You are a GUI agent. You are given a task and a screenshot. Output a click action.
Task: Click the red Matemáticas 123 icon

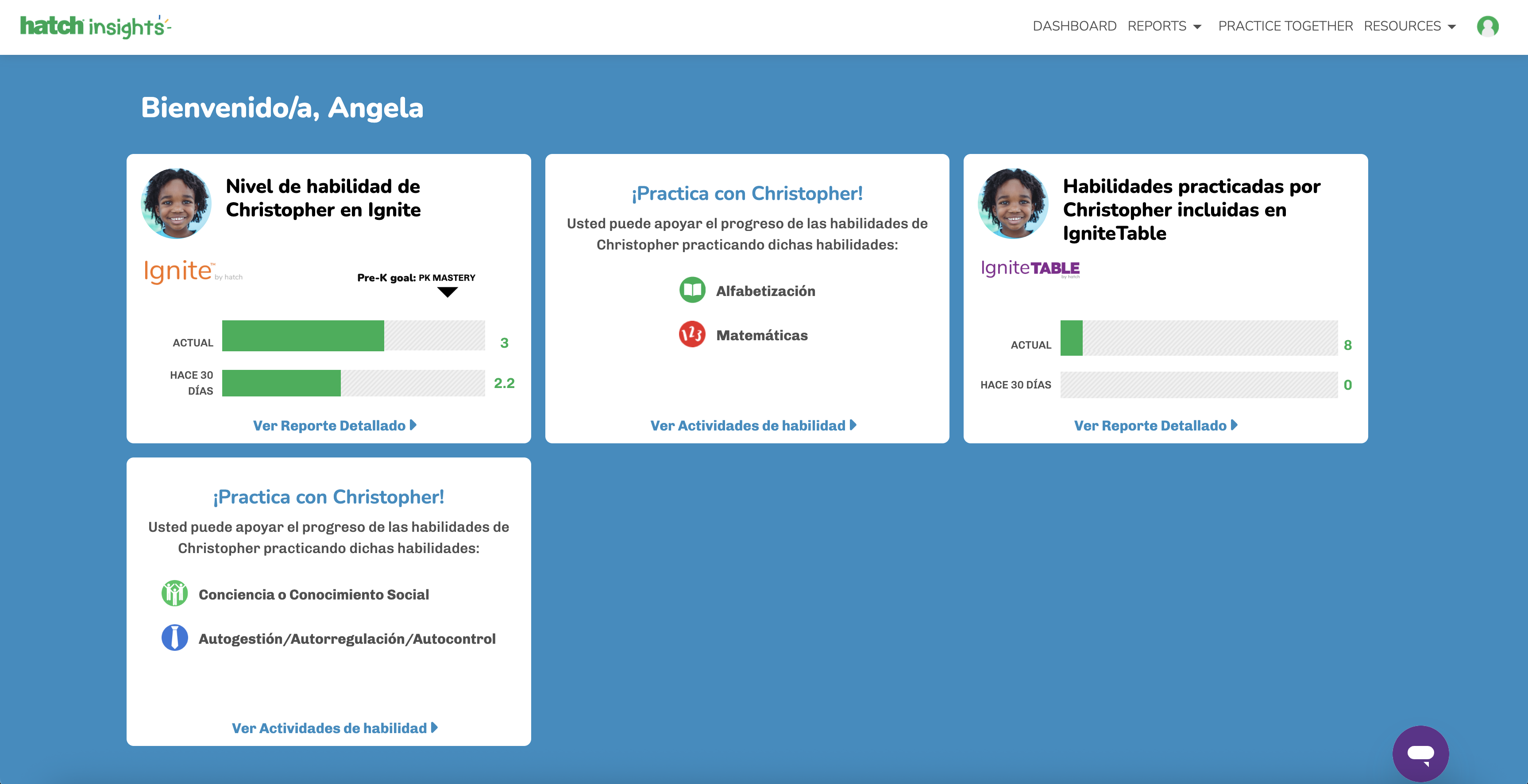click(692, 334)
